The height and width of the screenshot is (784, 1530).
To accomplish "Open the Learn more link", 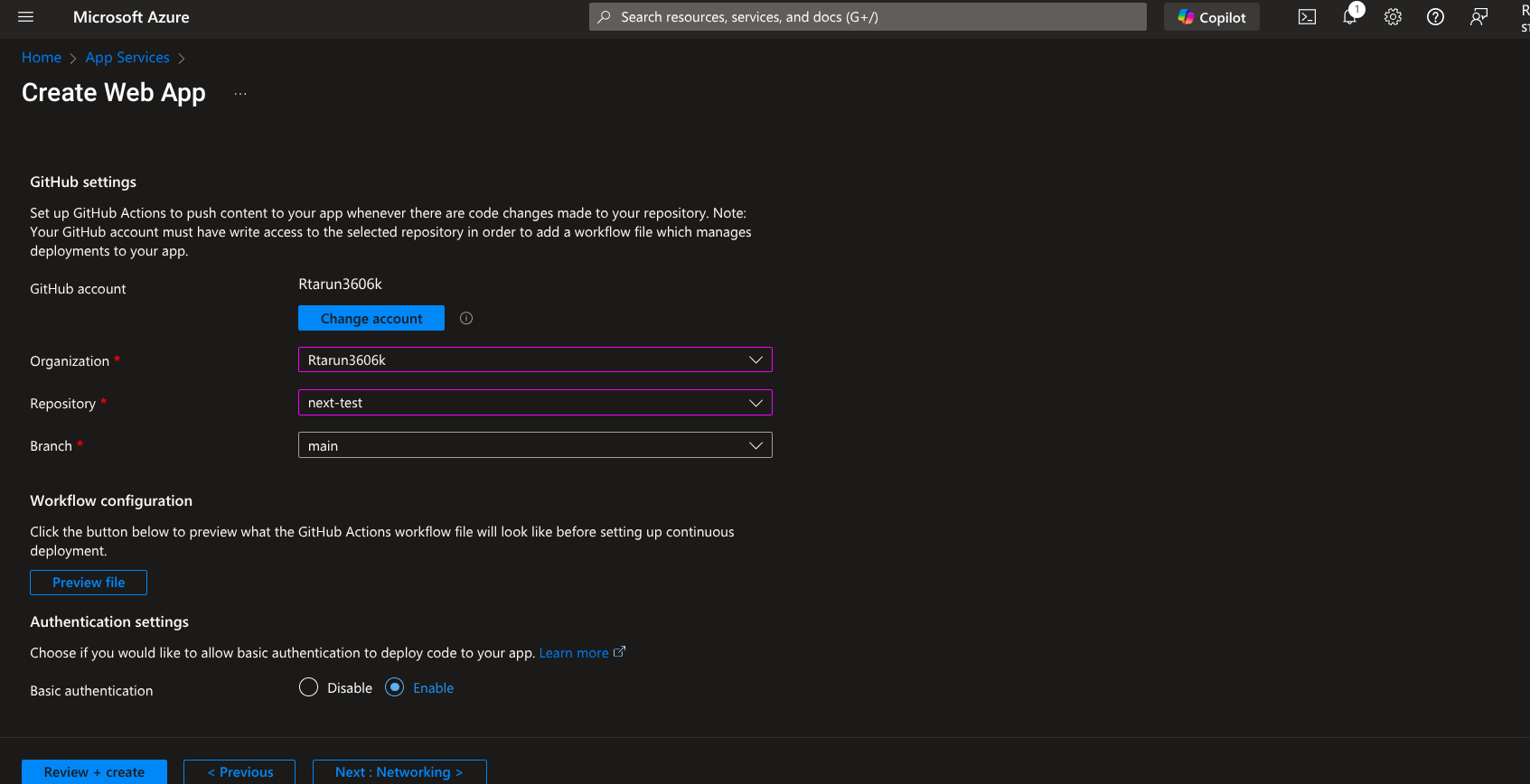I will pyautogui.click(x=582, y=653).
